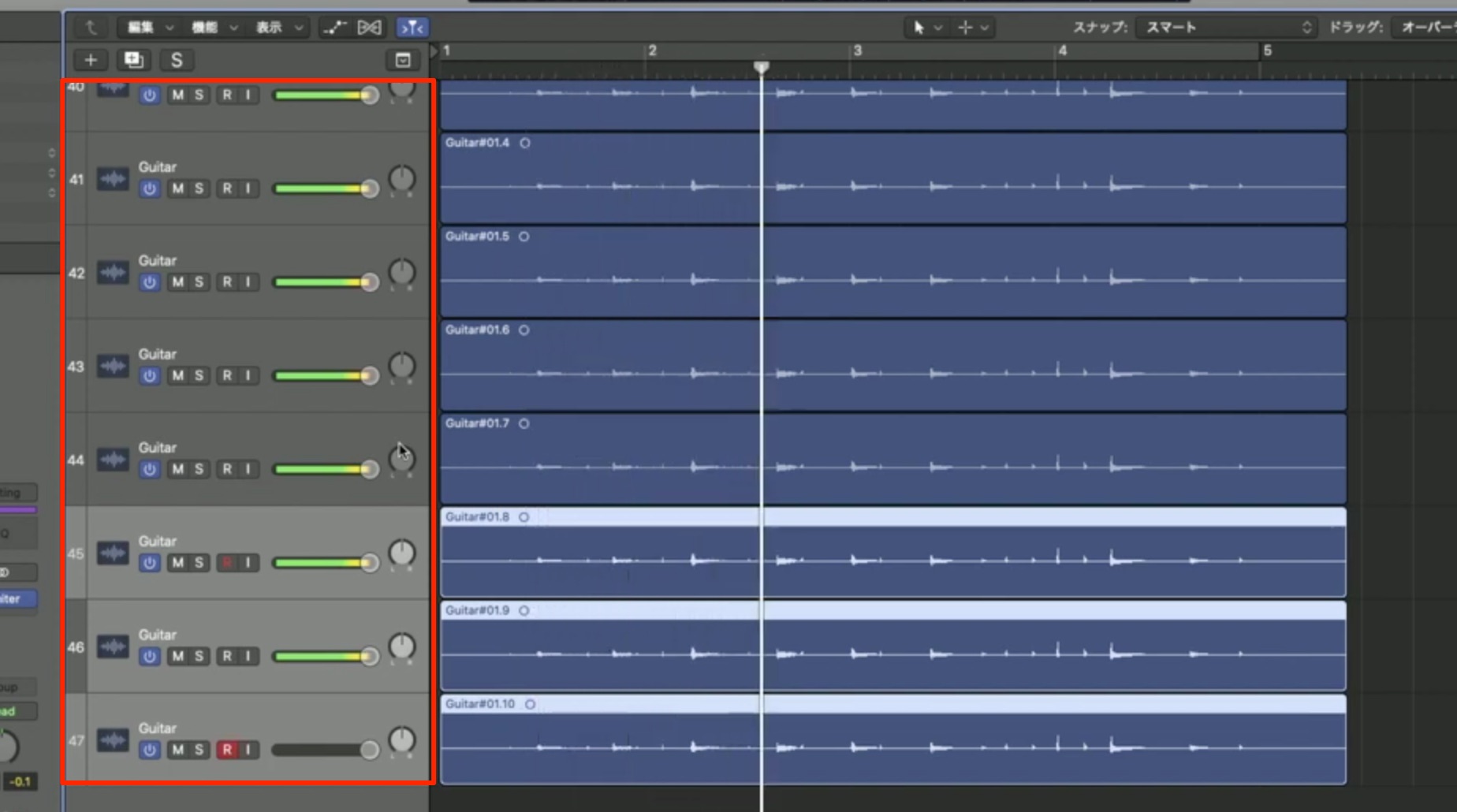The width and height of the screenshot is (1457, 812).
Task: Toggle the flex view icon
Action: 369,28
